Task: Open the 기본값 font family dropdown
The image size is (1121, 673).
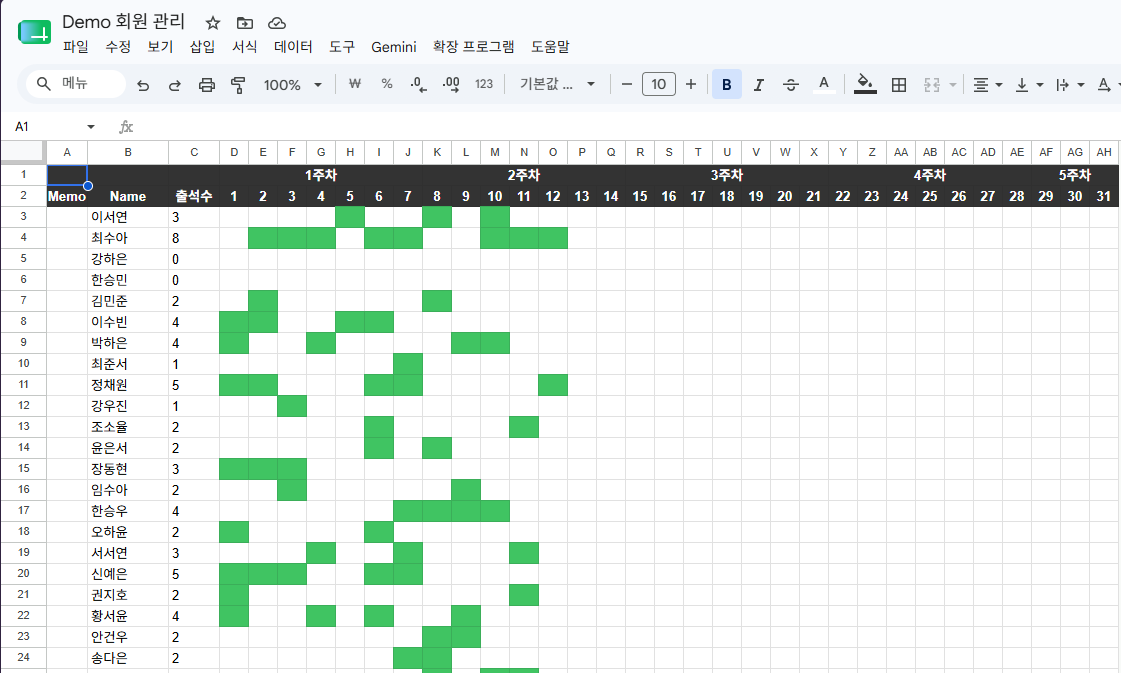Action: (558, 84)
